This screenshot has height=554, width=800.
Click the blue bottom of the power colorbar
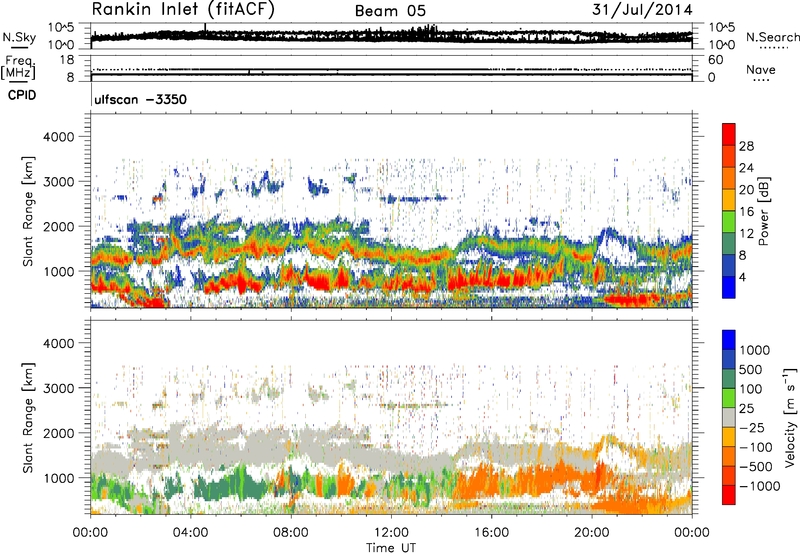729,287
